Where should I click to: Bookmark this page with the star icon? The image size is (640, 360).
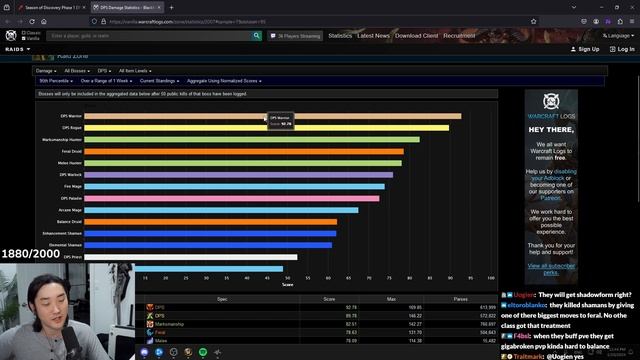[533, 21]
